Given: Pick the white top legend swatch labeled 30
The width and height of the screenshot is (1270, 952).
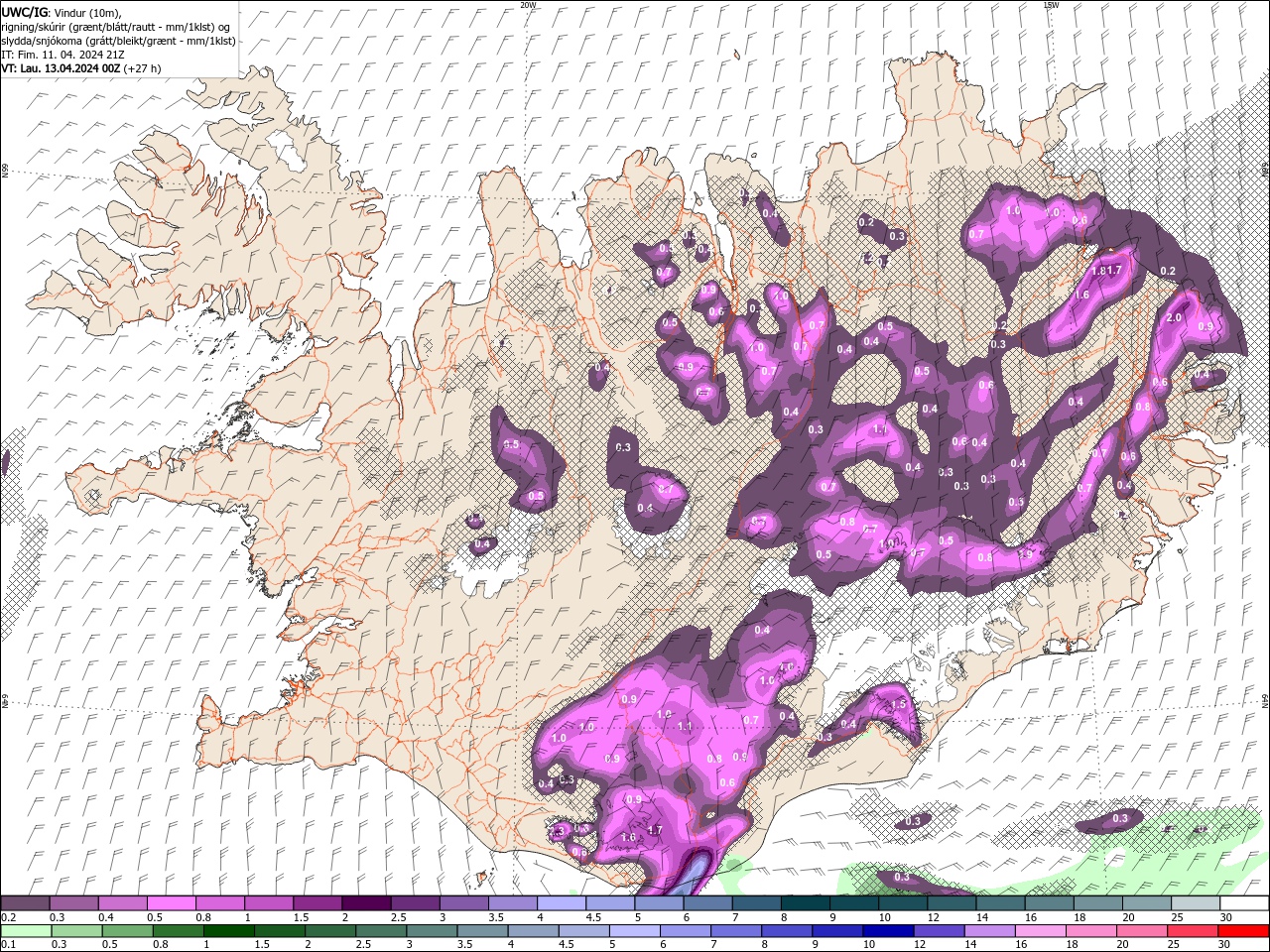Looking at the screenshot, I should pos(1244,902).
